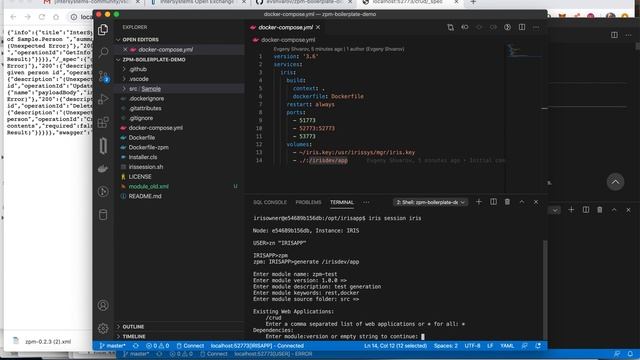The height and width of the screenshot is (360, 640).
Task: Click the Synchronize Changes icon in status bar
Action: [136, 346]
